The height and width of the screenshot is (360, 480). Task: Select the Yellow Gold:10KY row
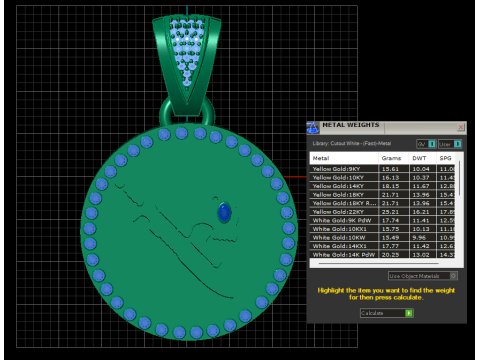tap(382, 178)
